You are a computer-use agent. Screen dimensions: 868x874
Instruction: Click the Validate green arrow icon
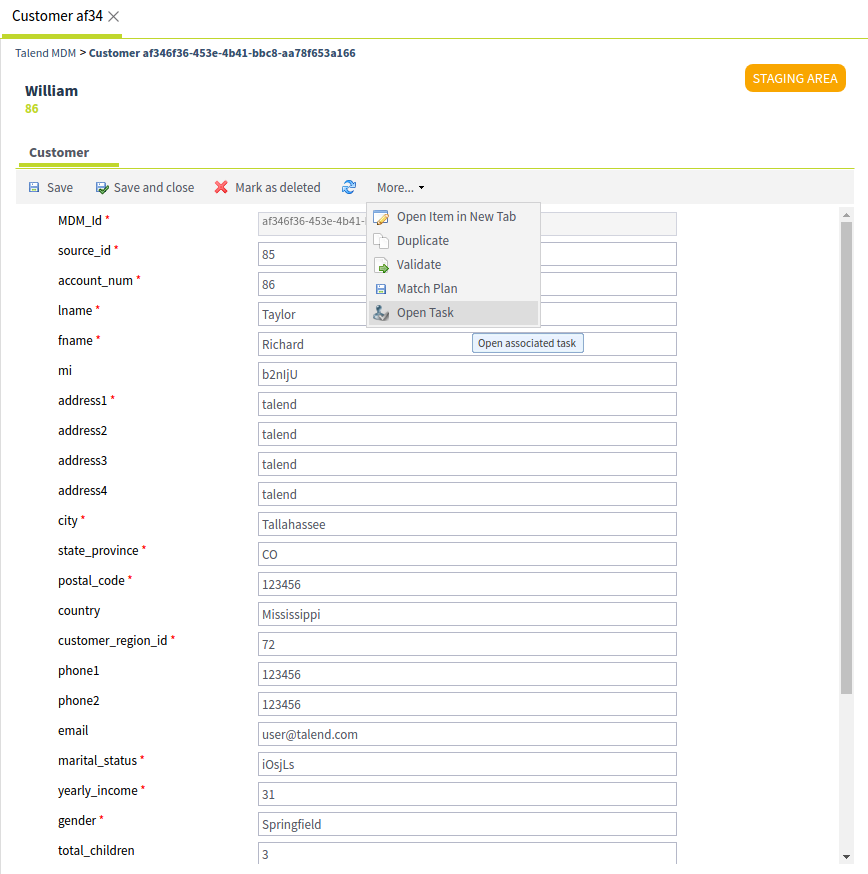point(381,265)
